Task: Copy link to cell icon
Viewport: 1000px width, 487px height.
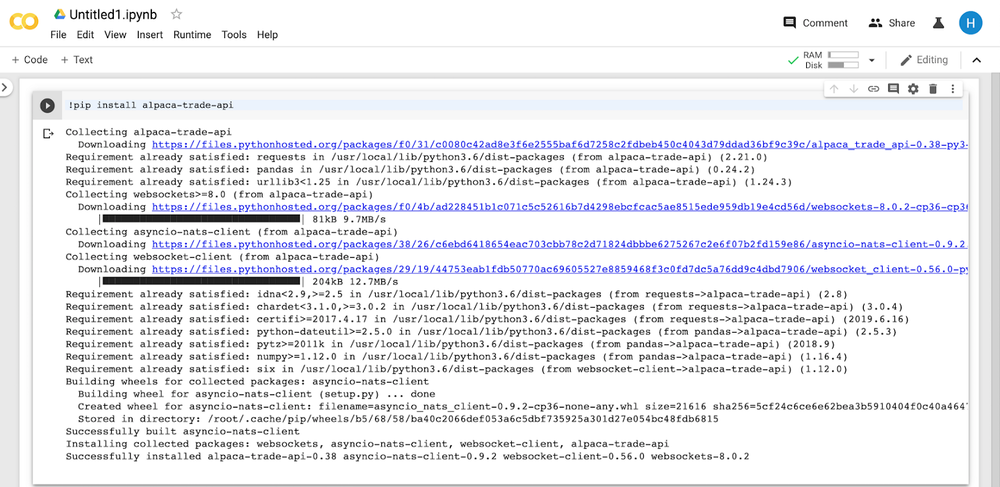Action: tap(873, 89)
